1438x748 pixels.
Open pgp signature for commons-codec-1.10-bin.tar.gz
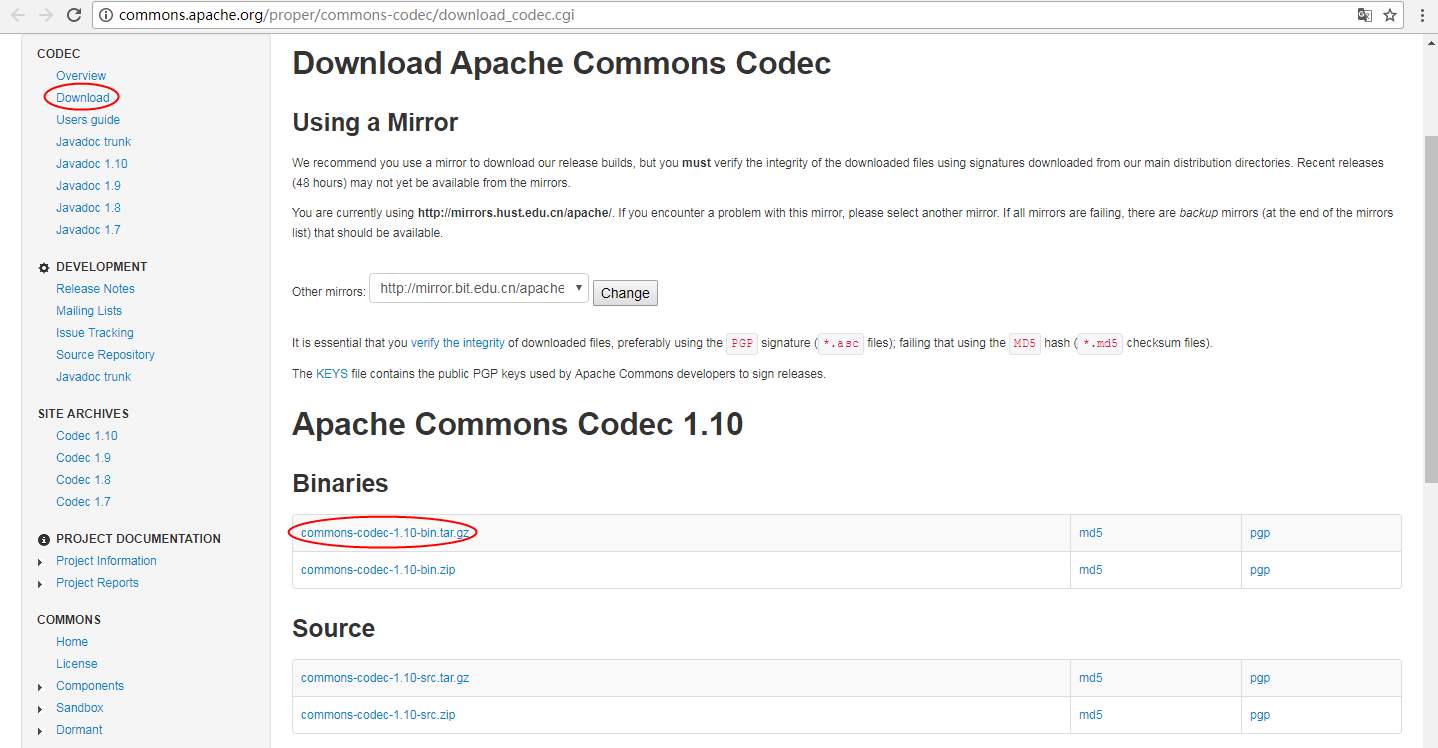[1259, 533]
